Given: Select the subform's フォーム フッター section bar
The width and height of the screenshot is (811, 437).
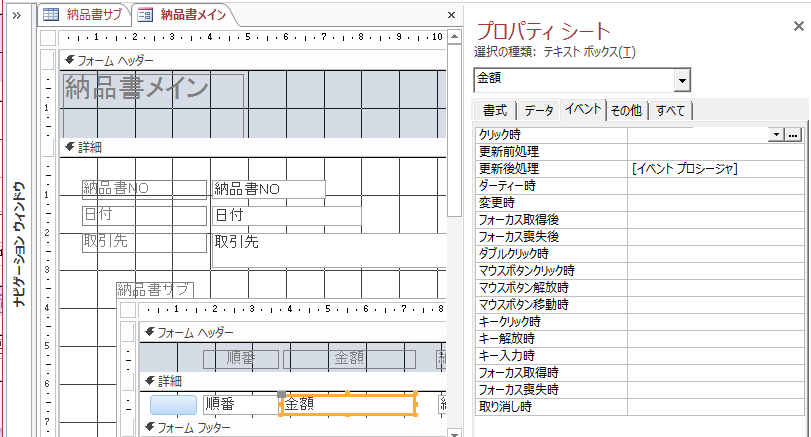Looking at the screenshot, I should tap(290, 428).
